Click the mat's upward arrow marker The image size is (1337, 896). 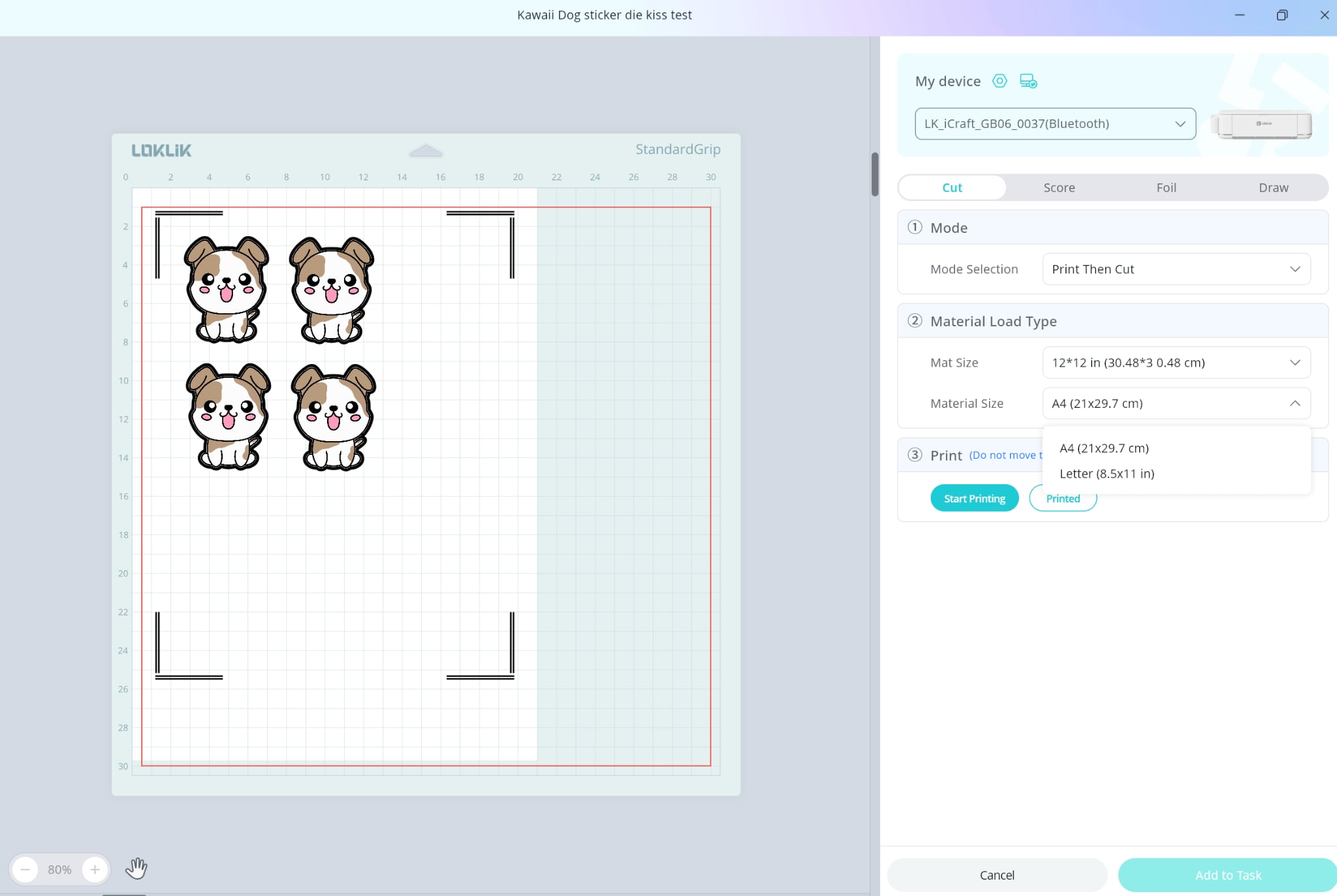click(x=426, y=151)
